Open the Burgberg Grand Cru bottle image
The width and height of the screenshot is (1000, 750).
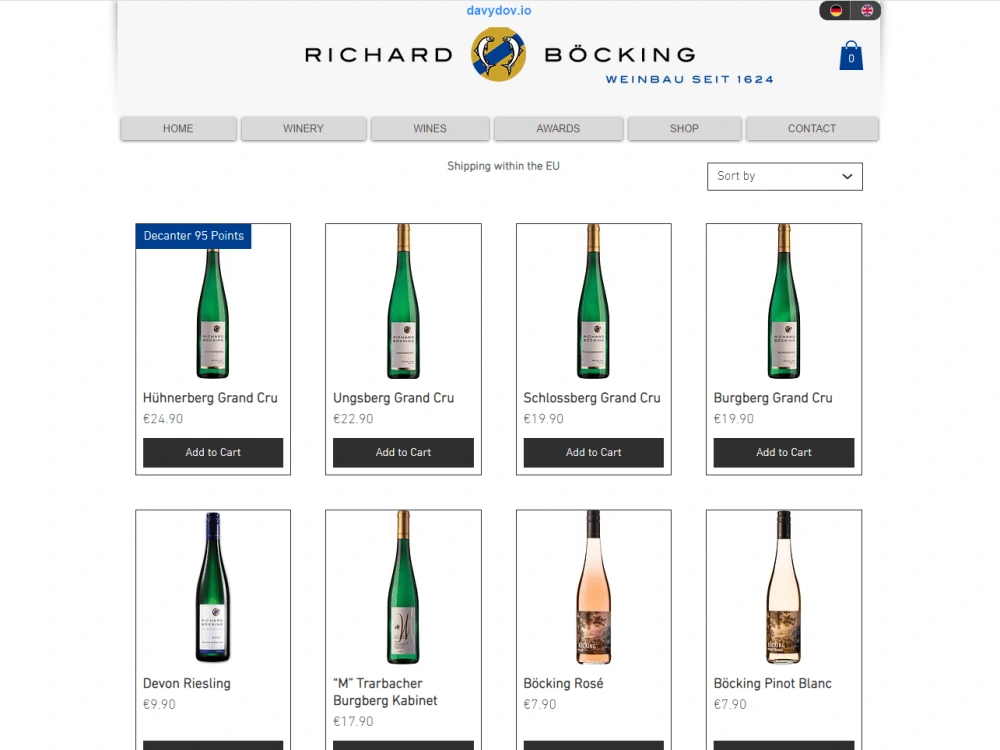784,301
